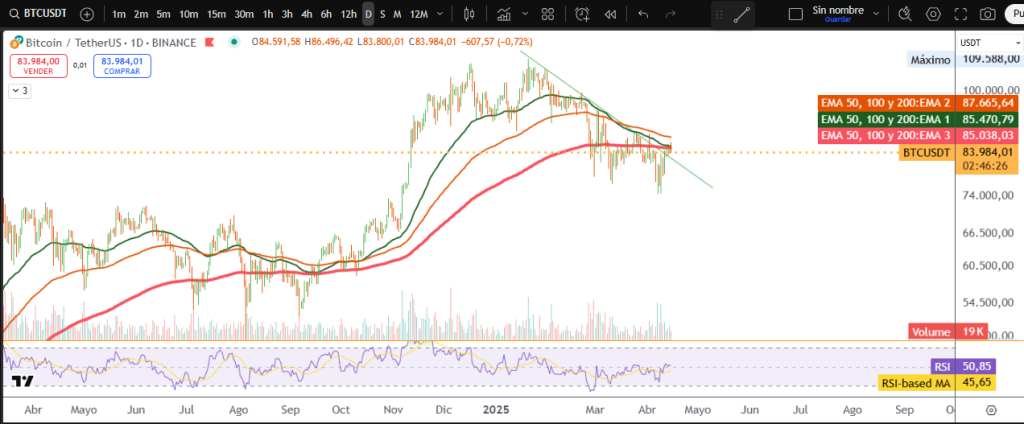Click the RSI-based MA 45,65 label
Screen dimensions: 1024x424
[937, 383]
